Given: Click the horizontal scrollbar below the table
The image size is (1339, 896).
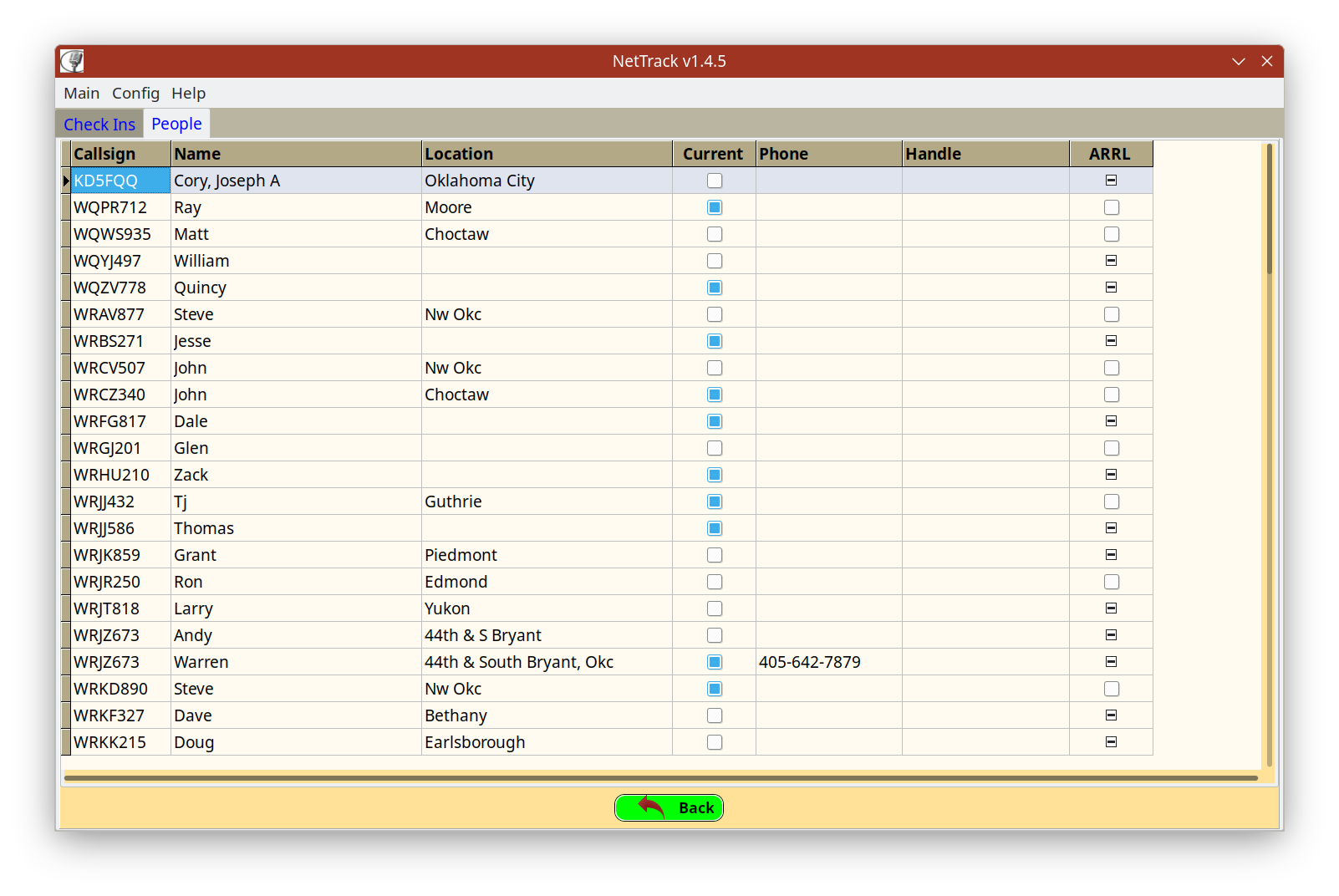Looking at the screenshot, I should point(660,778).
